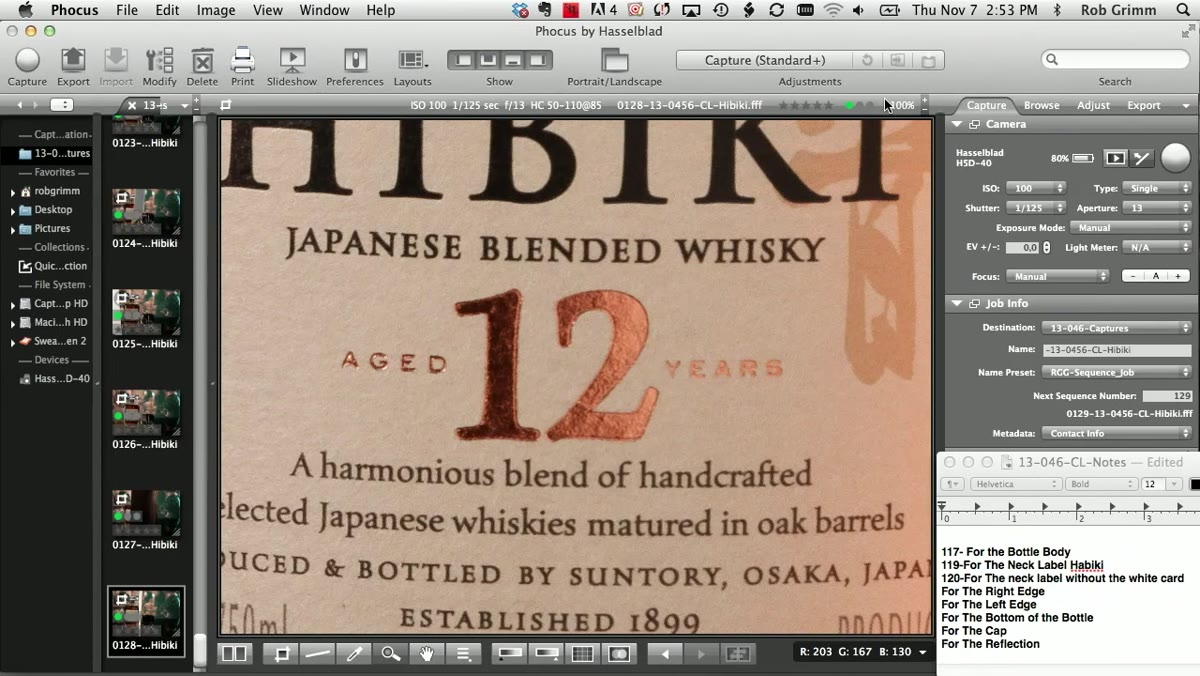This screenshot has width=1200, height=676.
Task: Click the autofocus A button
Action: [1156, 276]
